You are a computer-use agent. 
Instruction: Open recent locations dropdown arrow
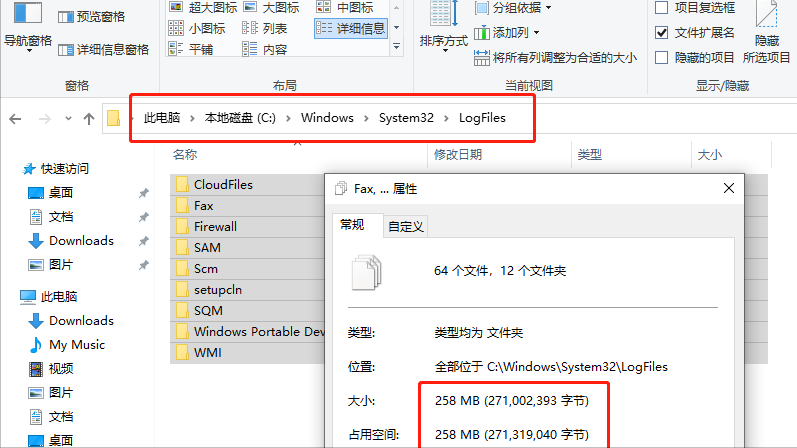pos(68,119)
